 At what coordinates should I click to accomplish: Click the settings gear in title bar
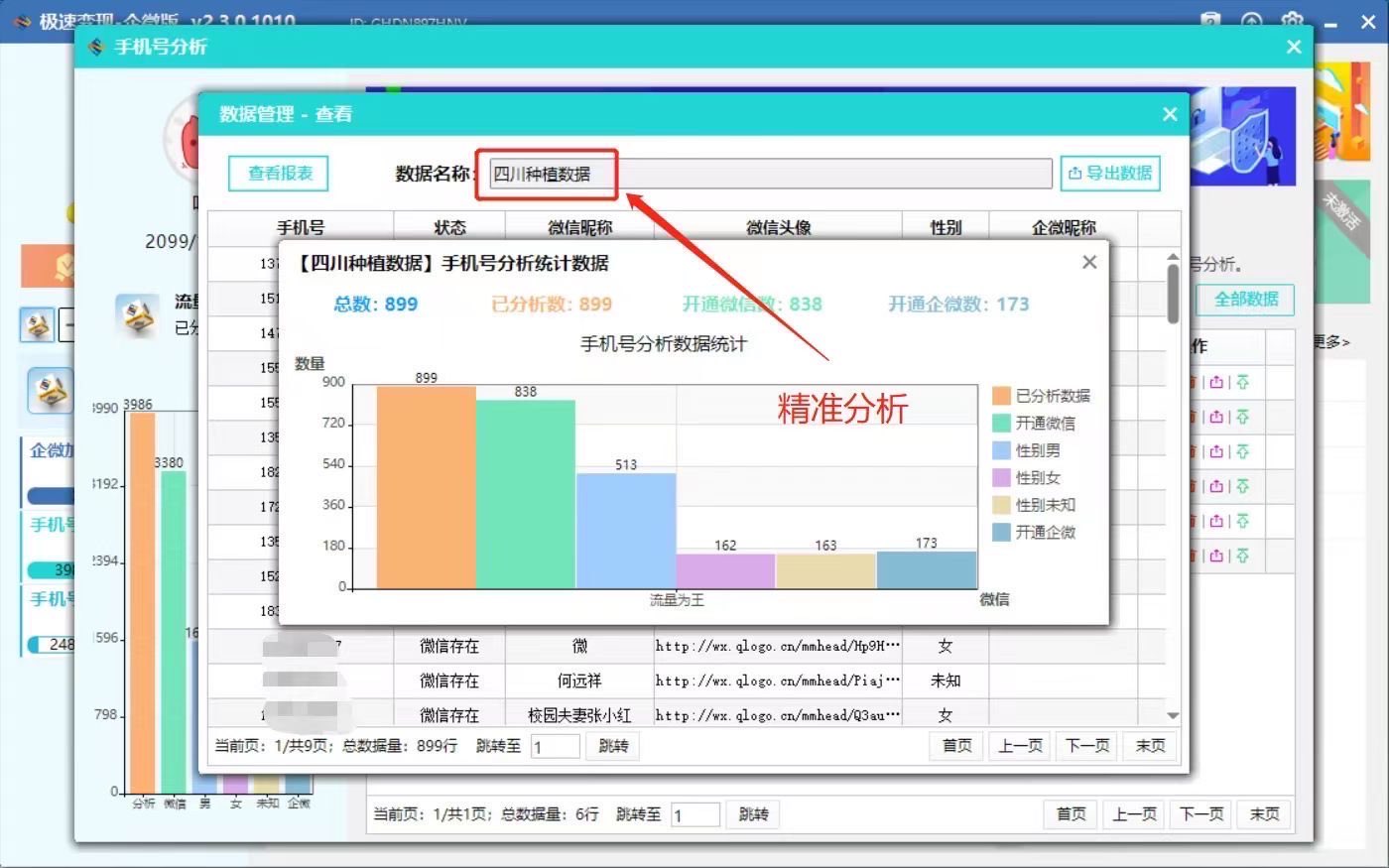pos(1292,21)
